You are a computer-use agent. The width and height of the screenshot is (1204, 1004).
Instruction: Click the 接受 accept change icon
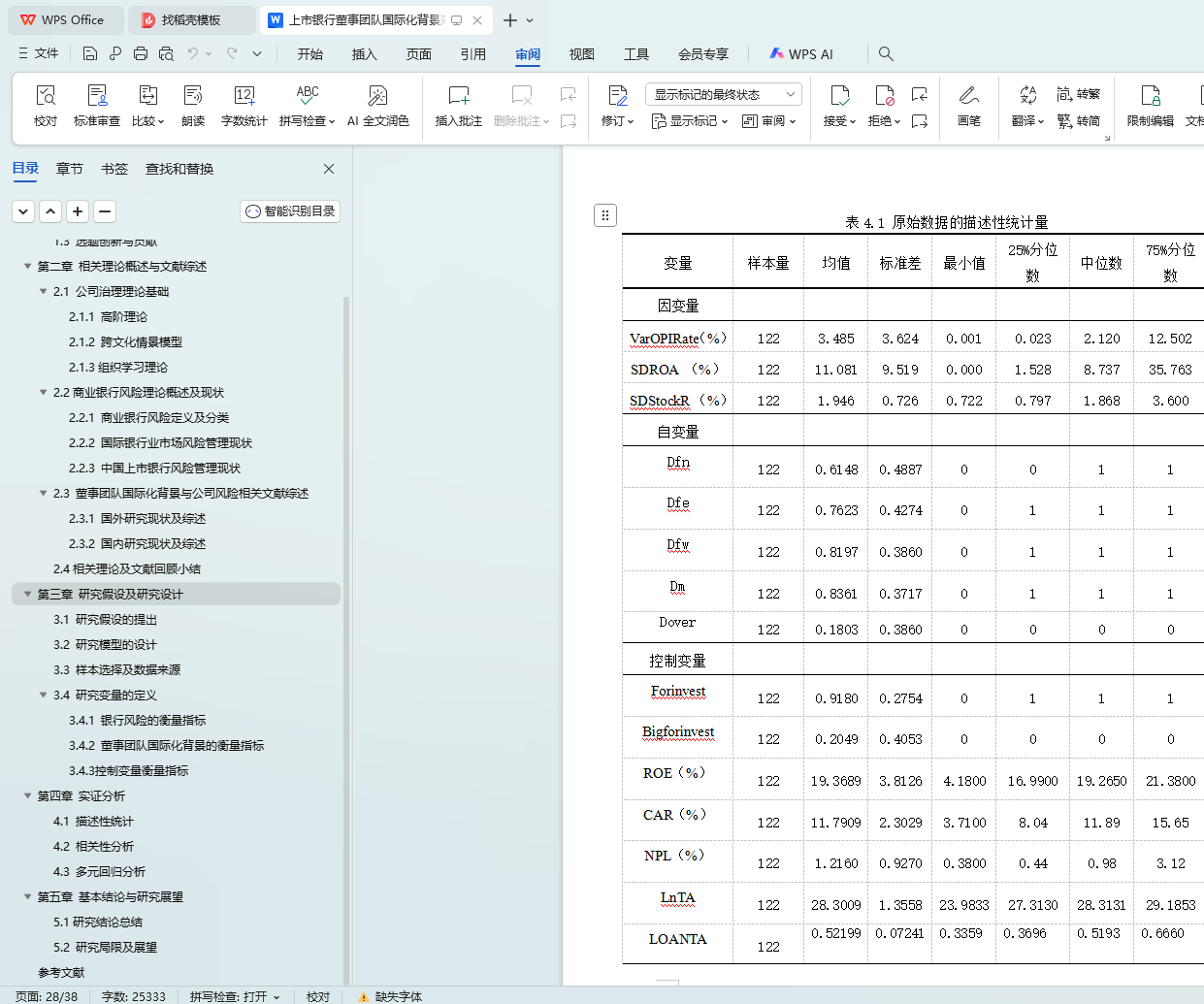pos(839,95)
